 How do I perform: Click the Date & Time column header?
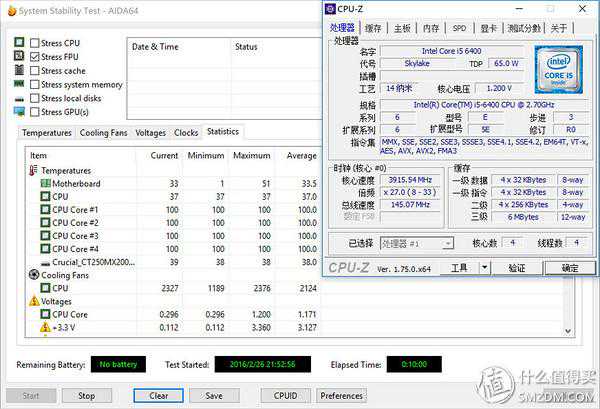[x=155, y=46]
